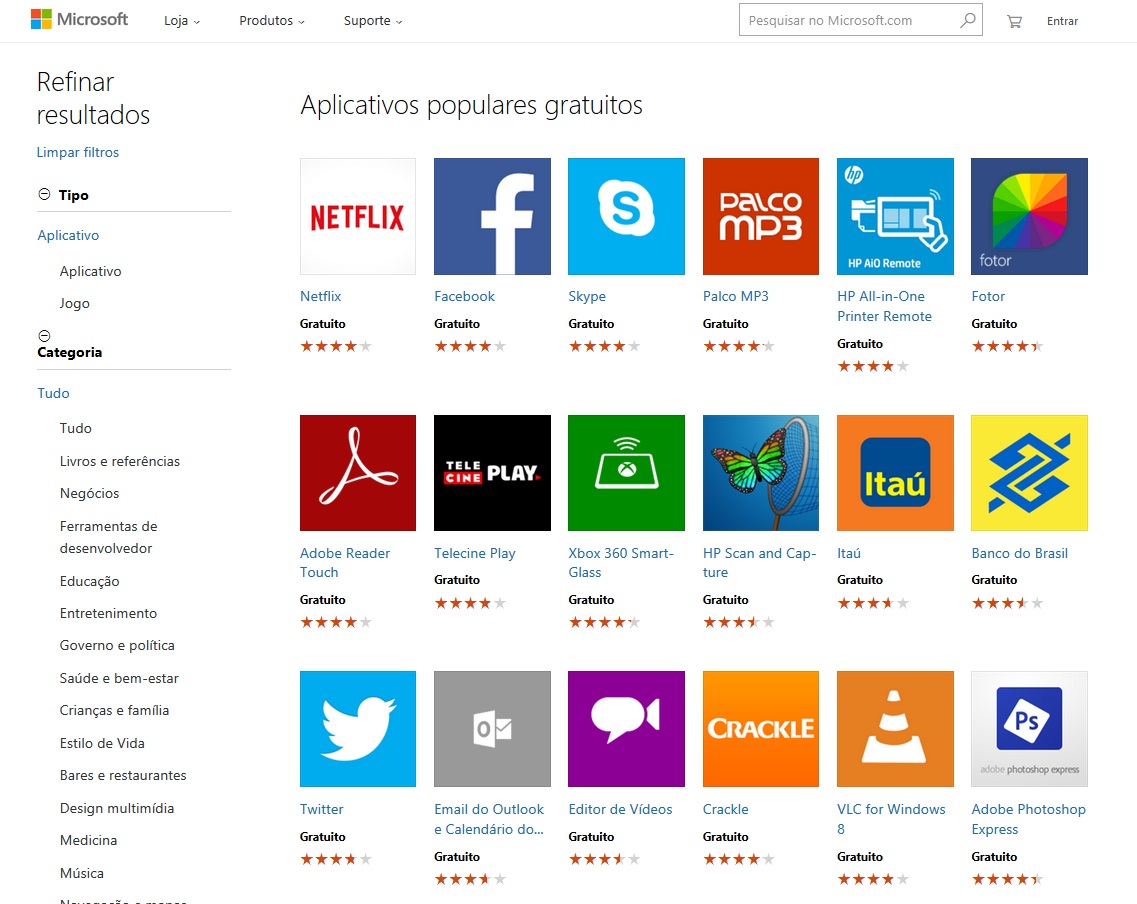Click the blue Tudo category heading link
This screenshot has height=904, width=1137.
(54, 393)
